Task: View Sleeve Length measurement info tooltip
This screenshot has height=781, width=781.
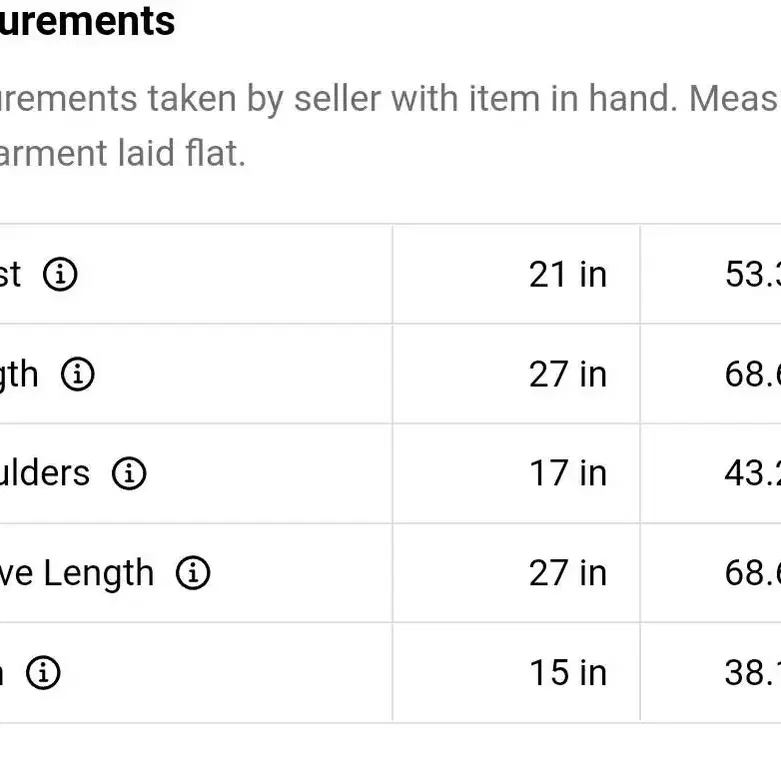Action: click(193, 573)
